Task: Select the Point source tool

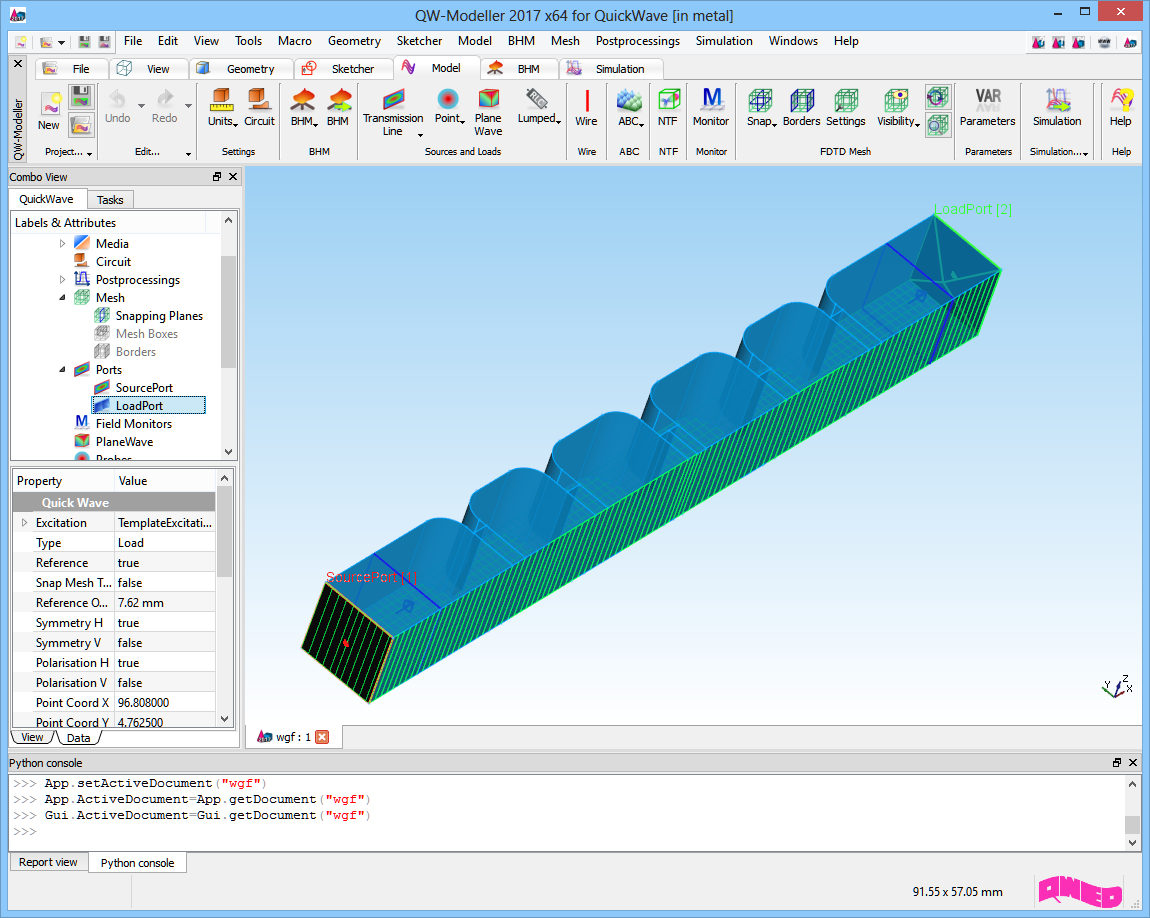Action: pos(447,98)
